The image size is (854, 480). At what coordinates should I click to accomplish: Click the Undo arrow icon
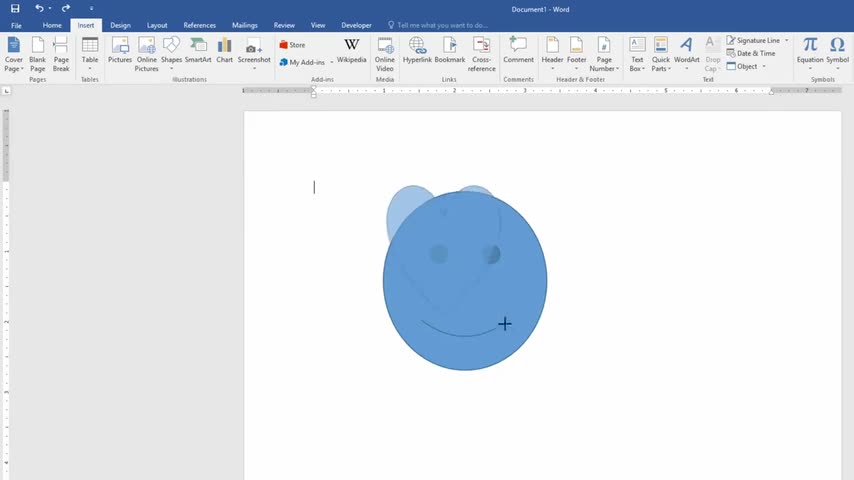(39, 8)
